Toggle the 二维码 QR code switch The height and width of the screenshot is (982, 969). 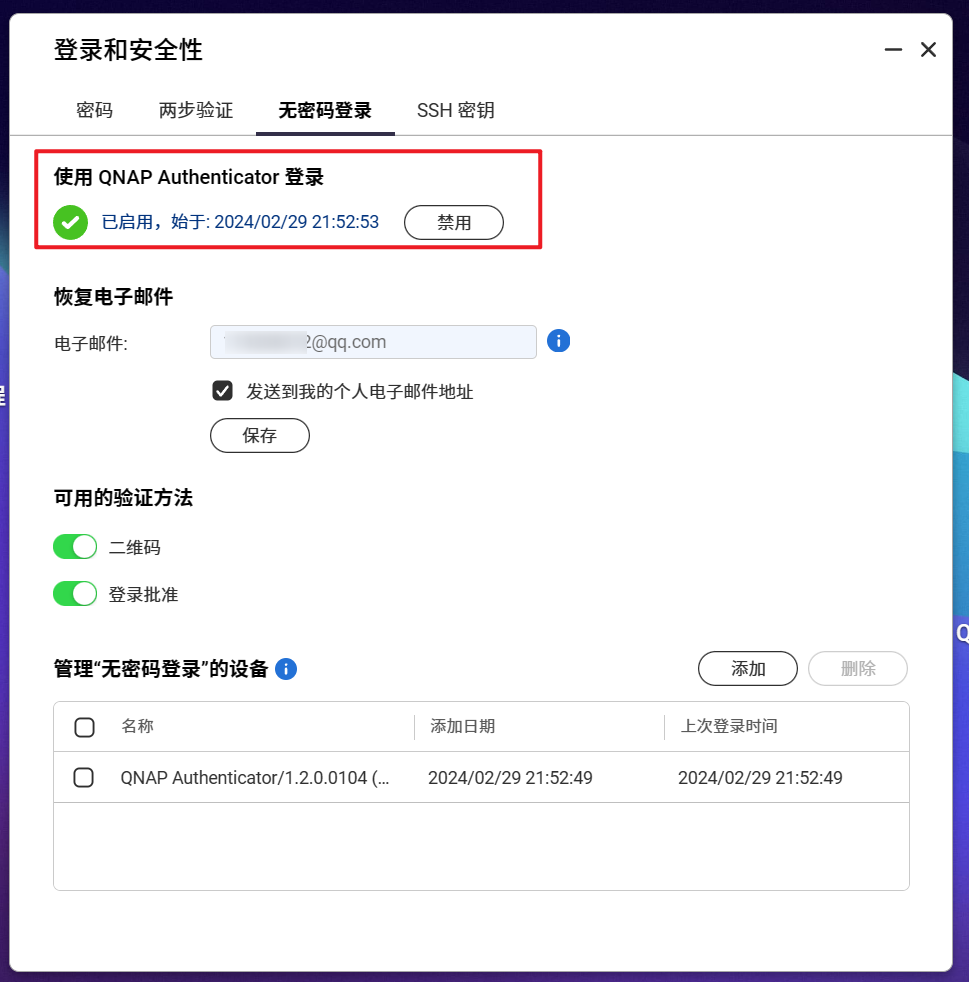point(75,547)
